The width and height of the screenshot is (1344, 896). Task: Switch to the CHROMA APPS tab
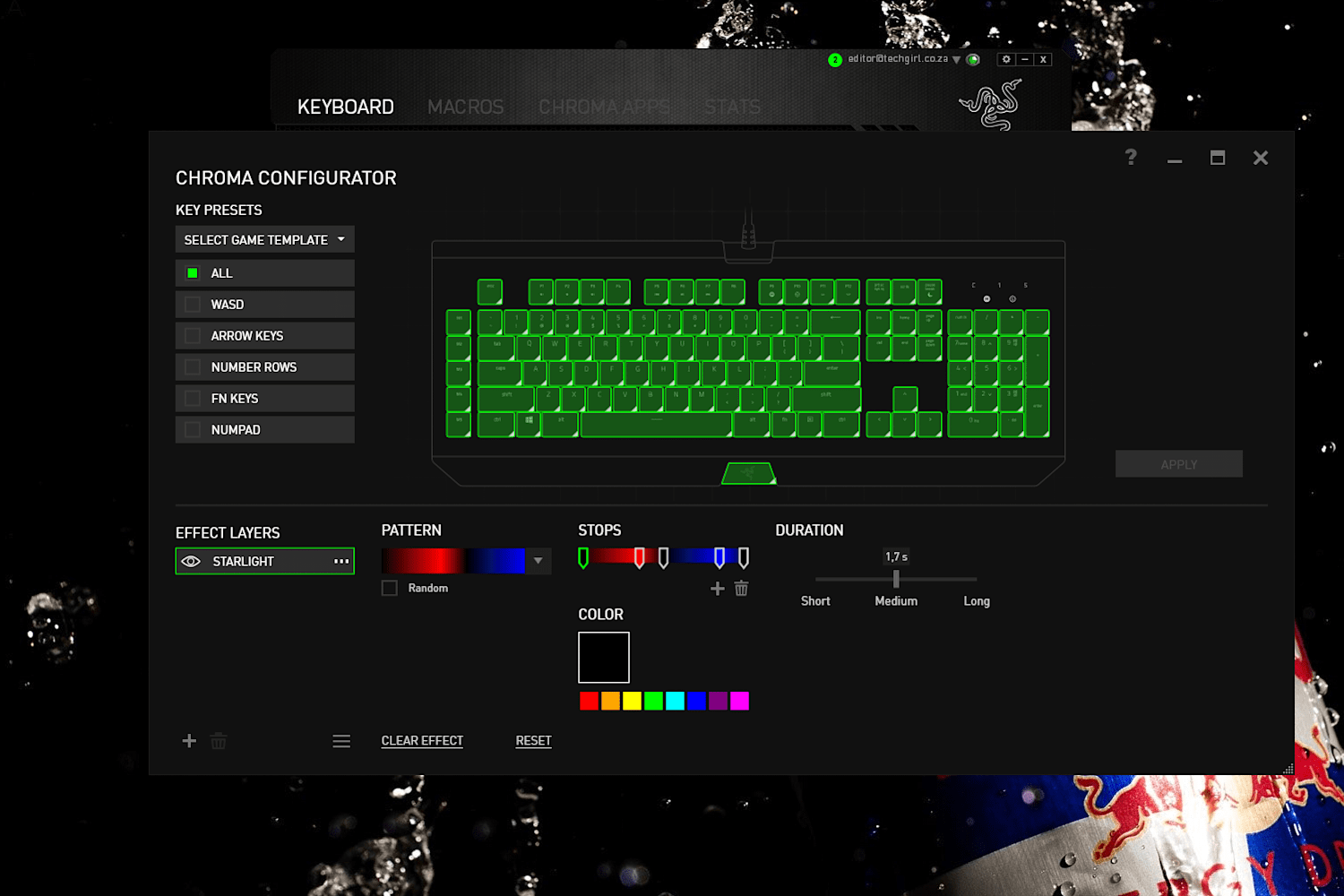pyautogui.click(x=604, y=107)
